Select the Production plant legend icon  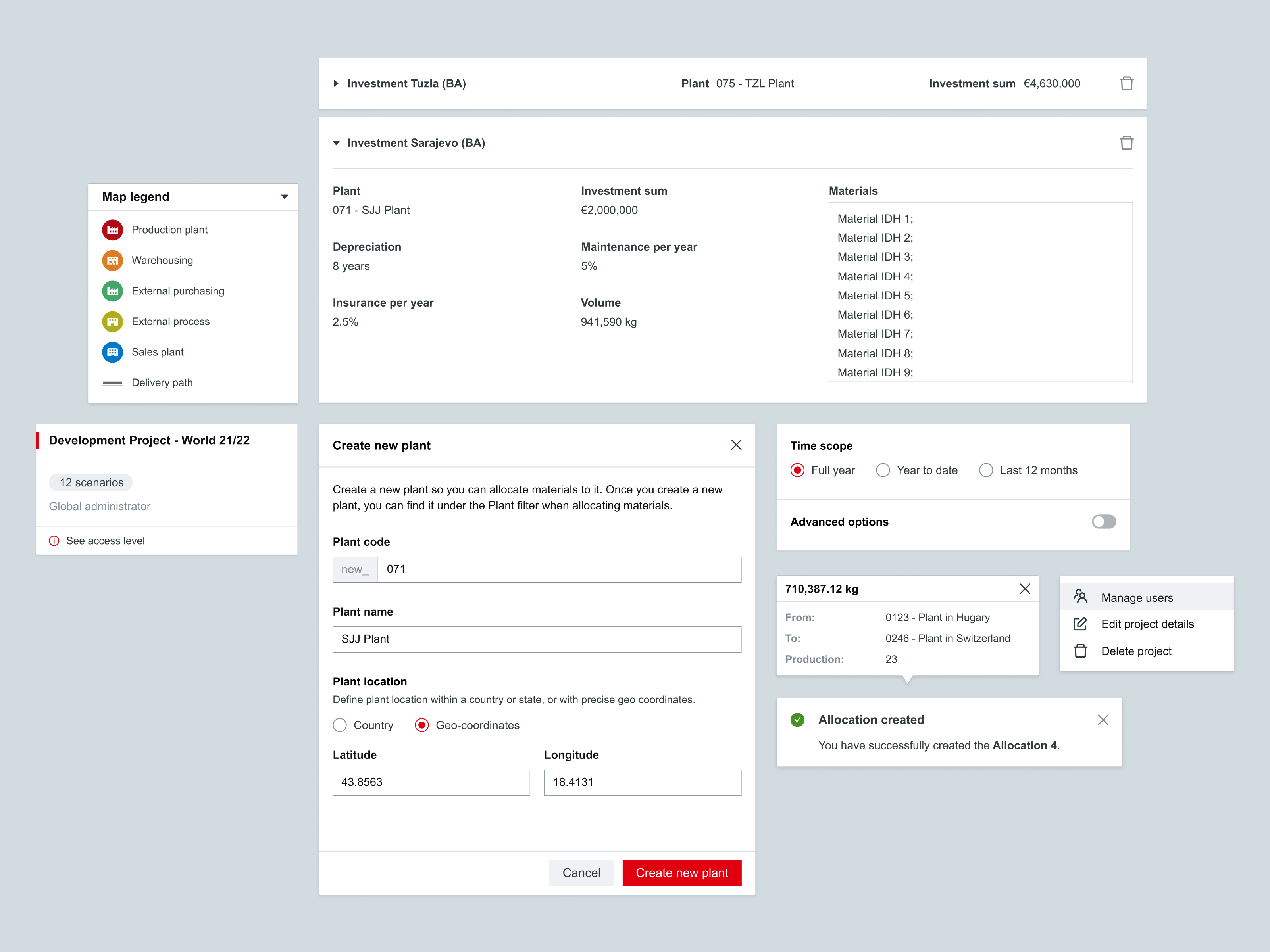tap(113, 230)
